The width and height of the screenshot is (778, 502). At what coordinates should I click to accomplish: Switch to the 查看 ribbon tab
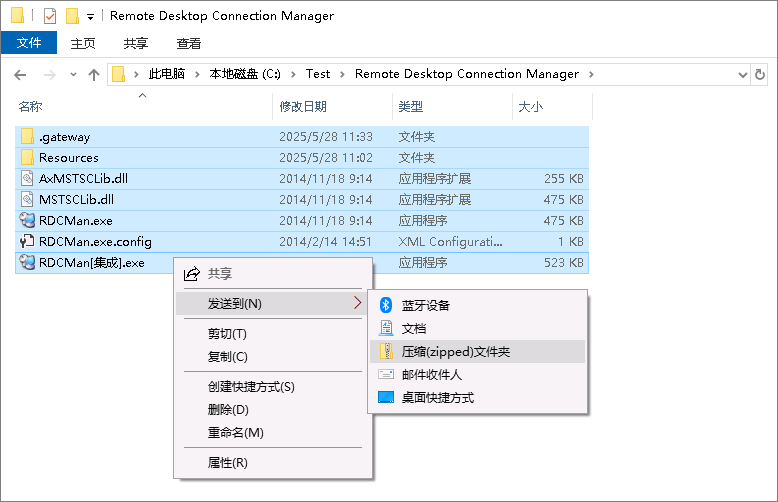[189, 44]
